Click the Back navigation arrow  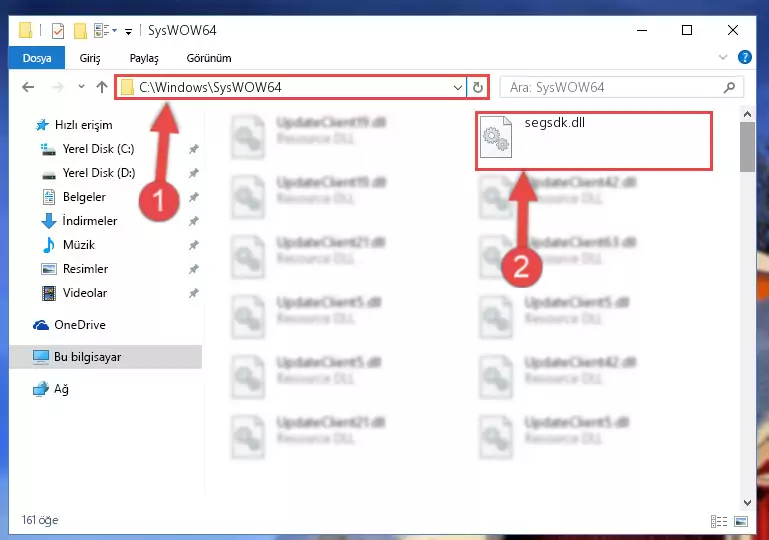coord(28,87)
